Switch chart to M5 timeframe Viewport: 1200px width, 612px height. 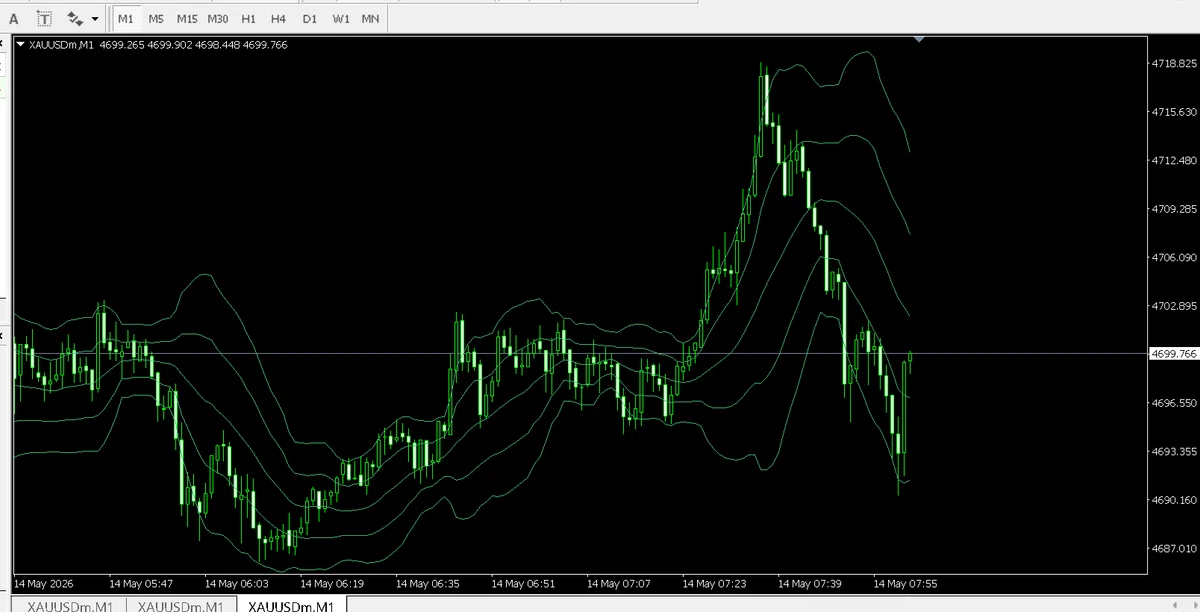pos(156,18)
